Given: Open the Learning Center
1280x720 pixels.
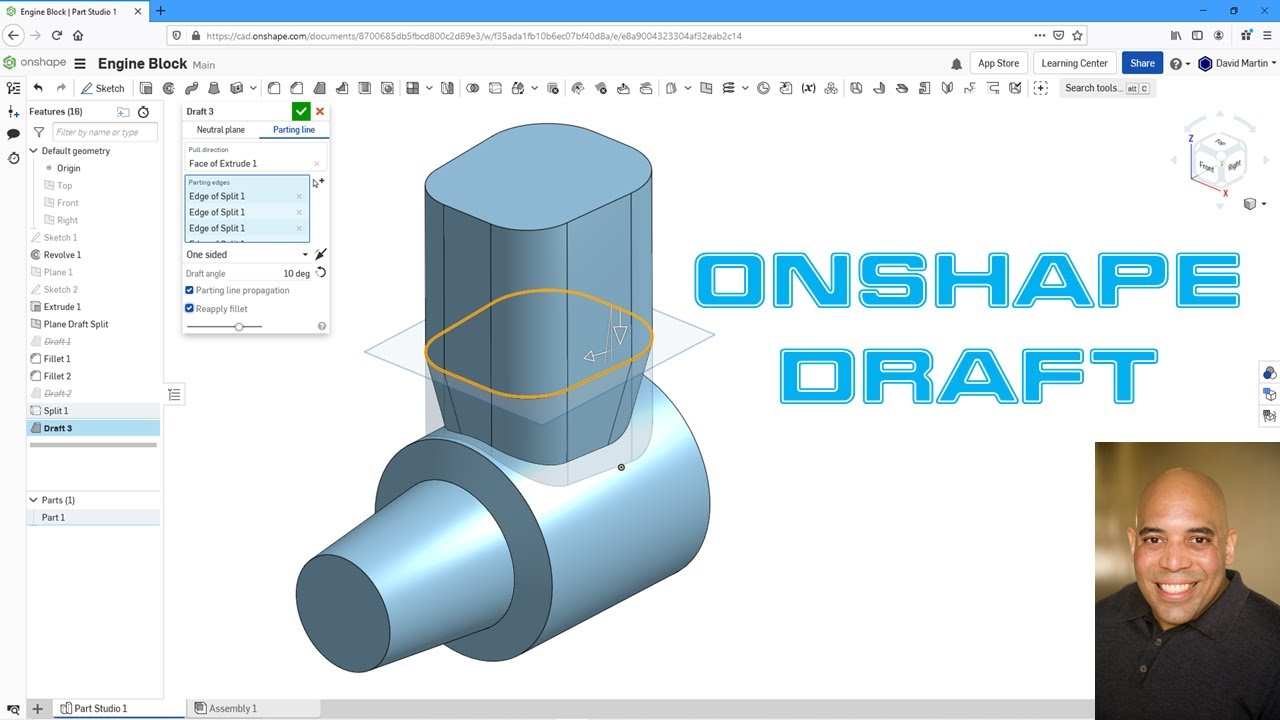Looking at the screenshot, I should point(1074,63).
